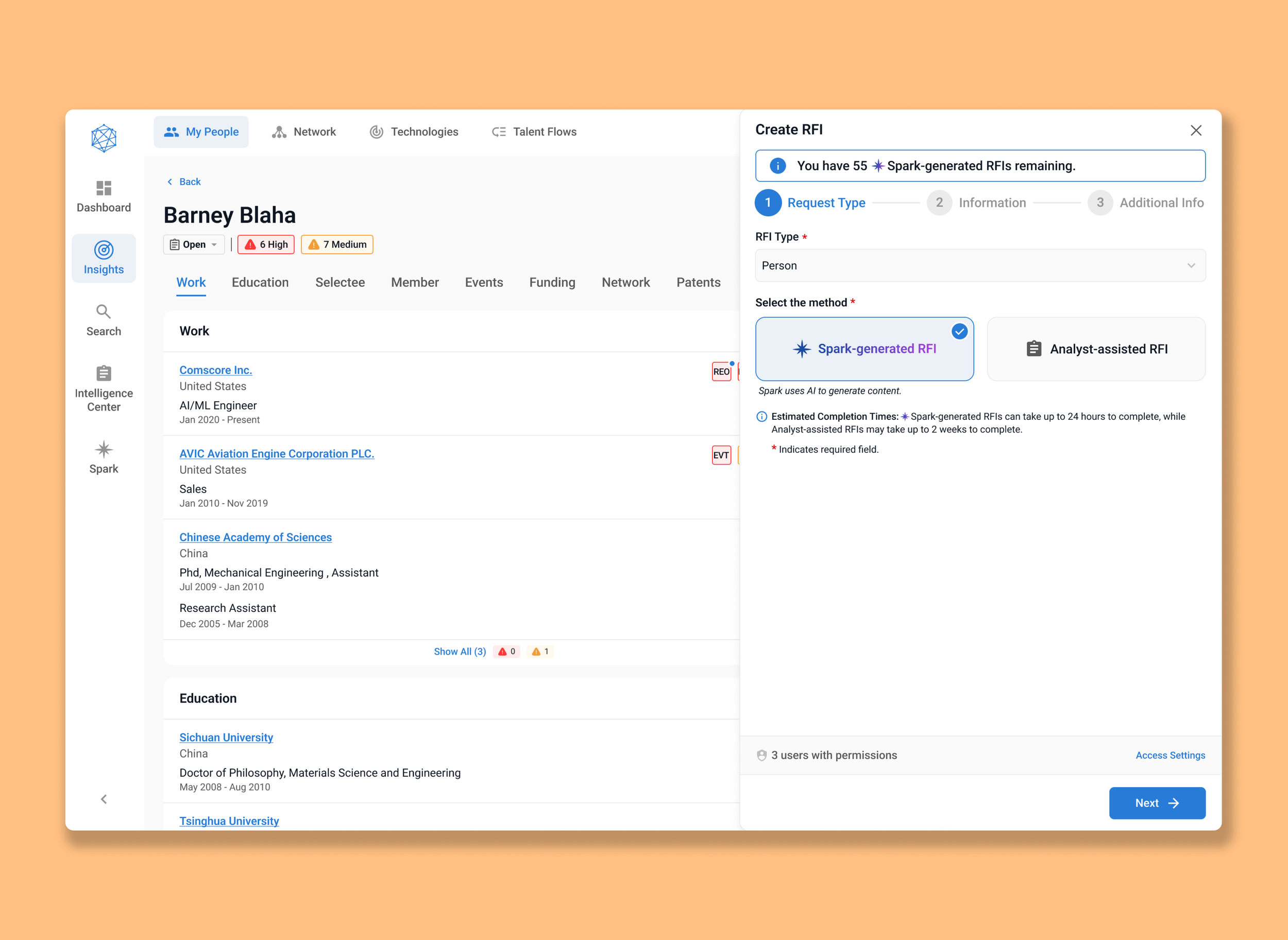Click the REO badge on Comscore
The image size is (1288, 940).
721,371
